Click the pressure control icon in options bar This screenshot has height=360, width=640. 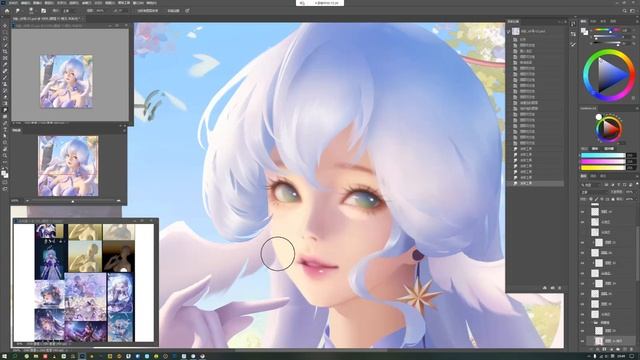[187, 11]
